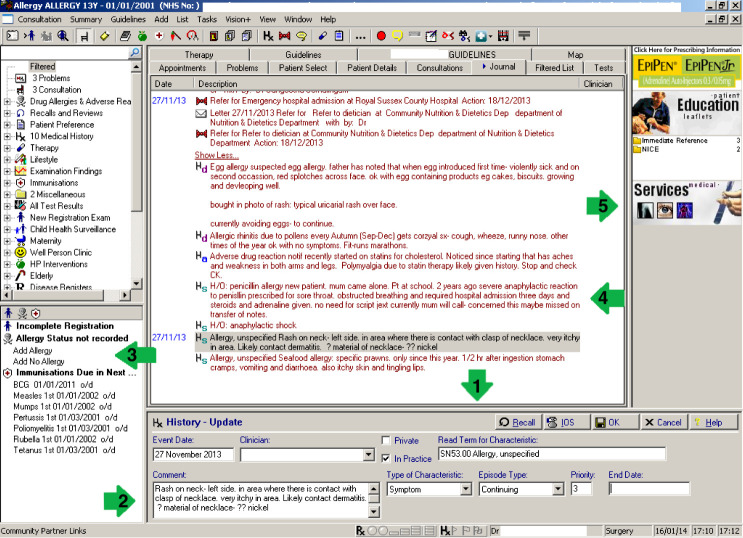The image size is (743, 538).
Task: Click the notepad with pencil toolbar icon
Action: (431, 36)
